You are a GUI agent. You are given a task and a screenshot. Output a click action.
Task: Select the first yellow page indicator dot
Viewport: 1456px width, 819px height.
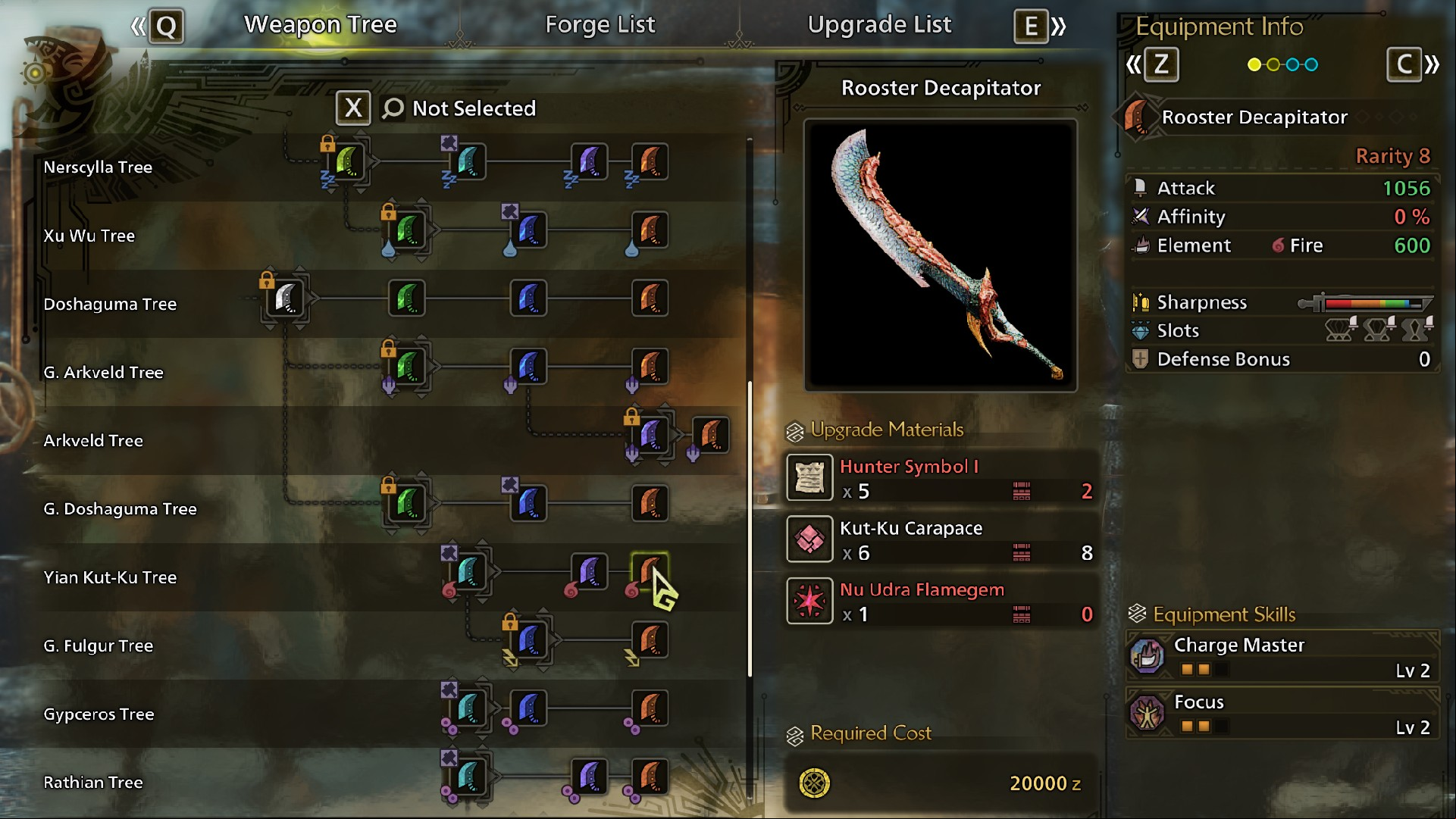click(x=1254, y=64)
